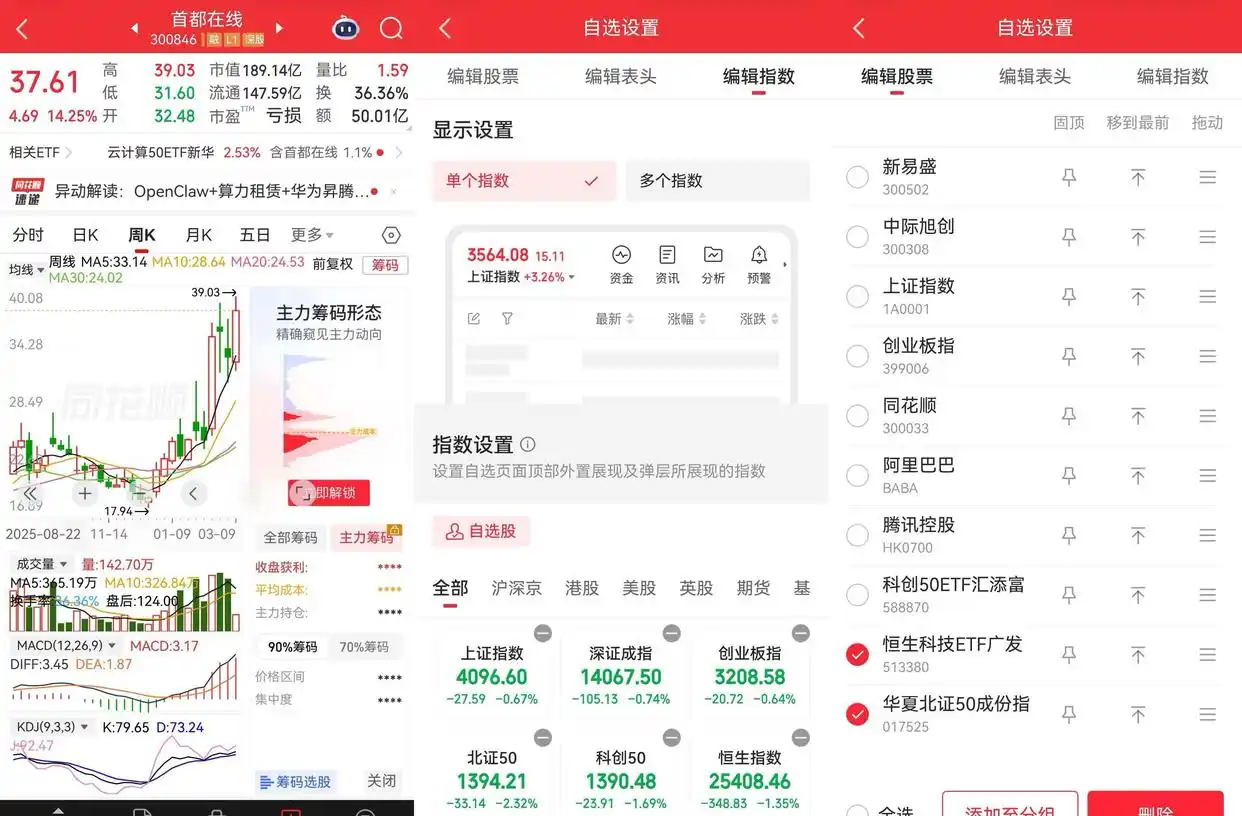Remove 上证指数 index card
Viewport: 1242px width, 816px height.
click(x=542, y=633)
